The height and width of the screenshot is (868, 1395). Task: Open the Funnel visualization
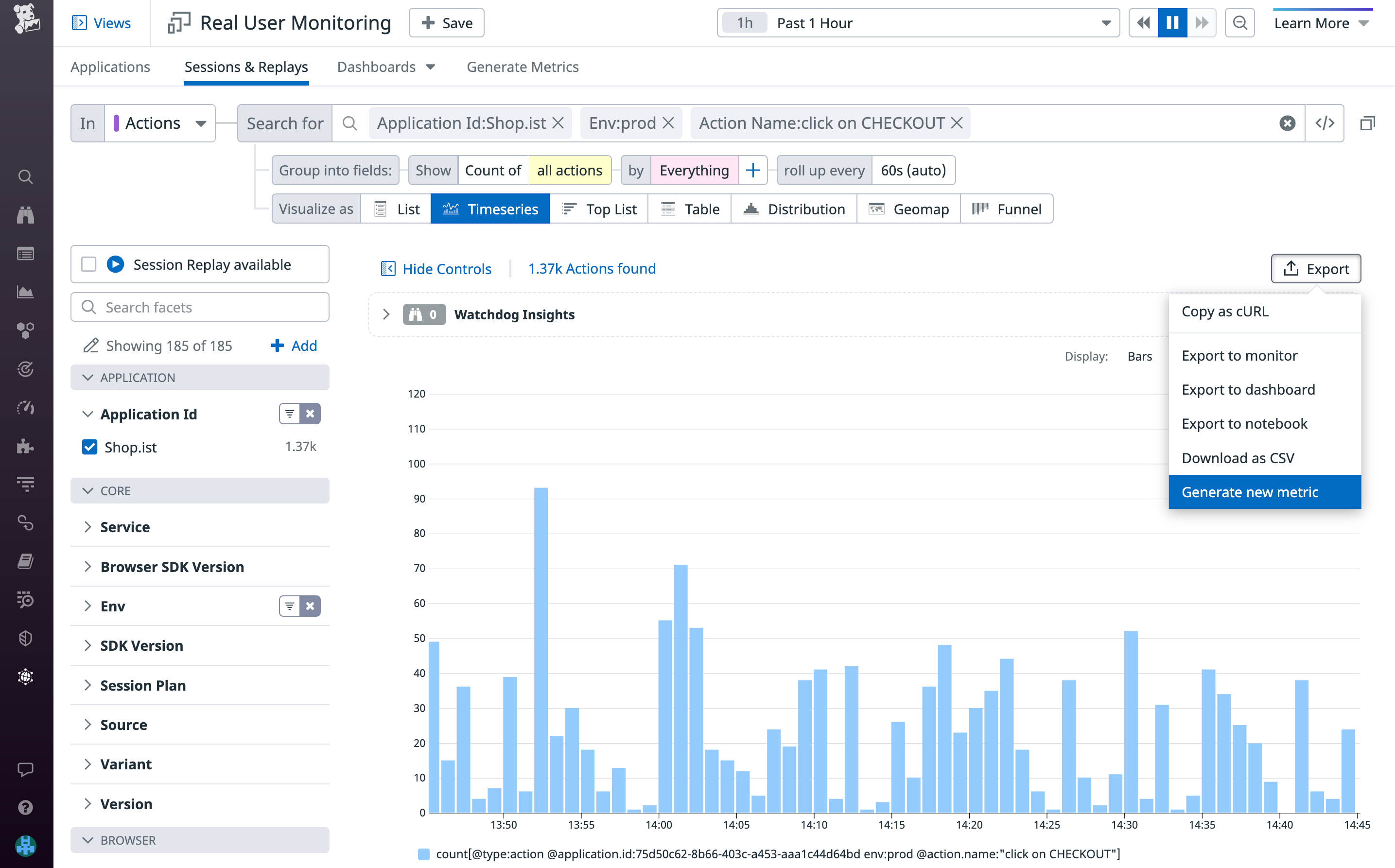(x=1006, y=209)
